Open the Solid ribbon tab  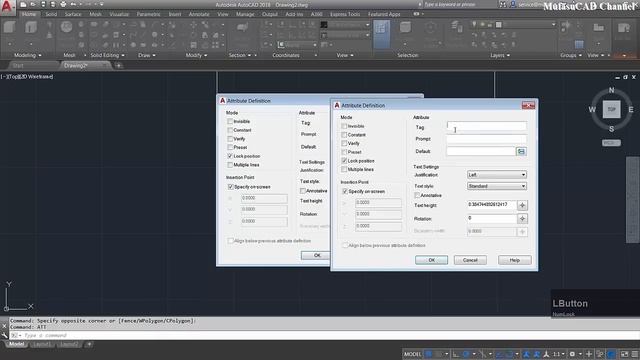click(51, 14)
